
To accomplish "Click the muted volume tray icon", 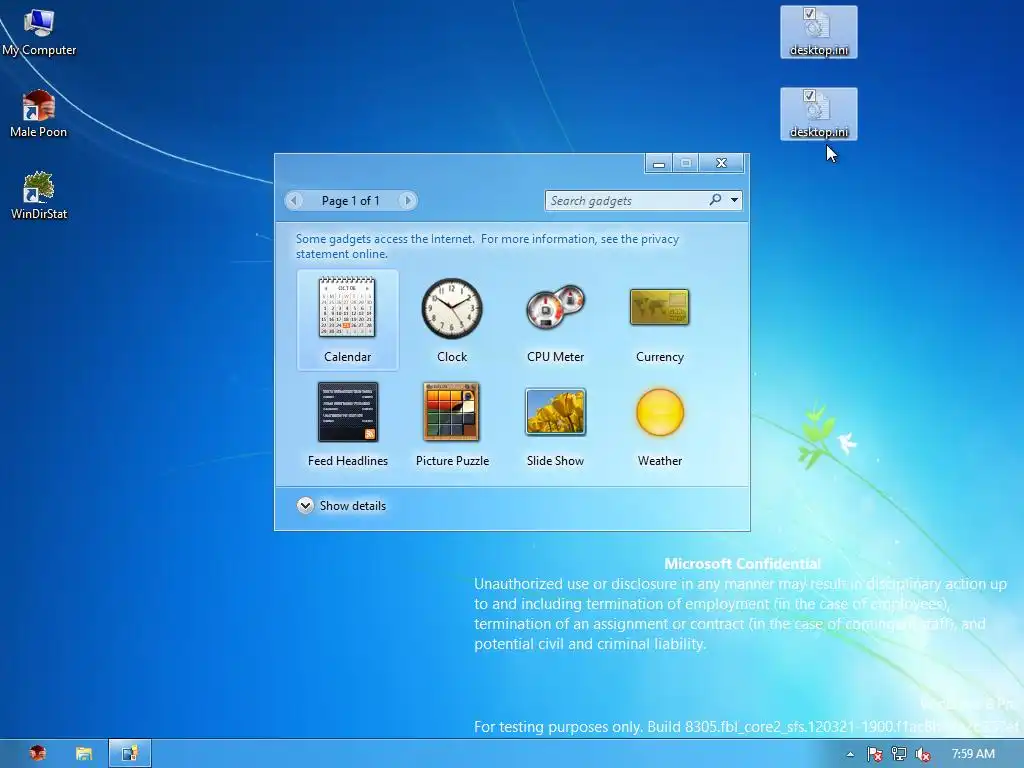I will coord(923,754).
